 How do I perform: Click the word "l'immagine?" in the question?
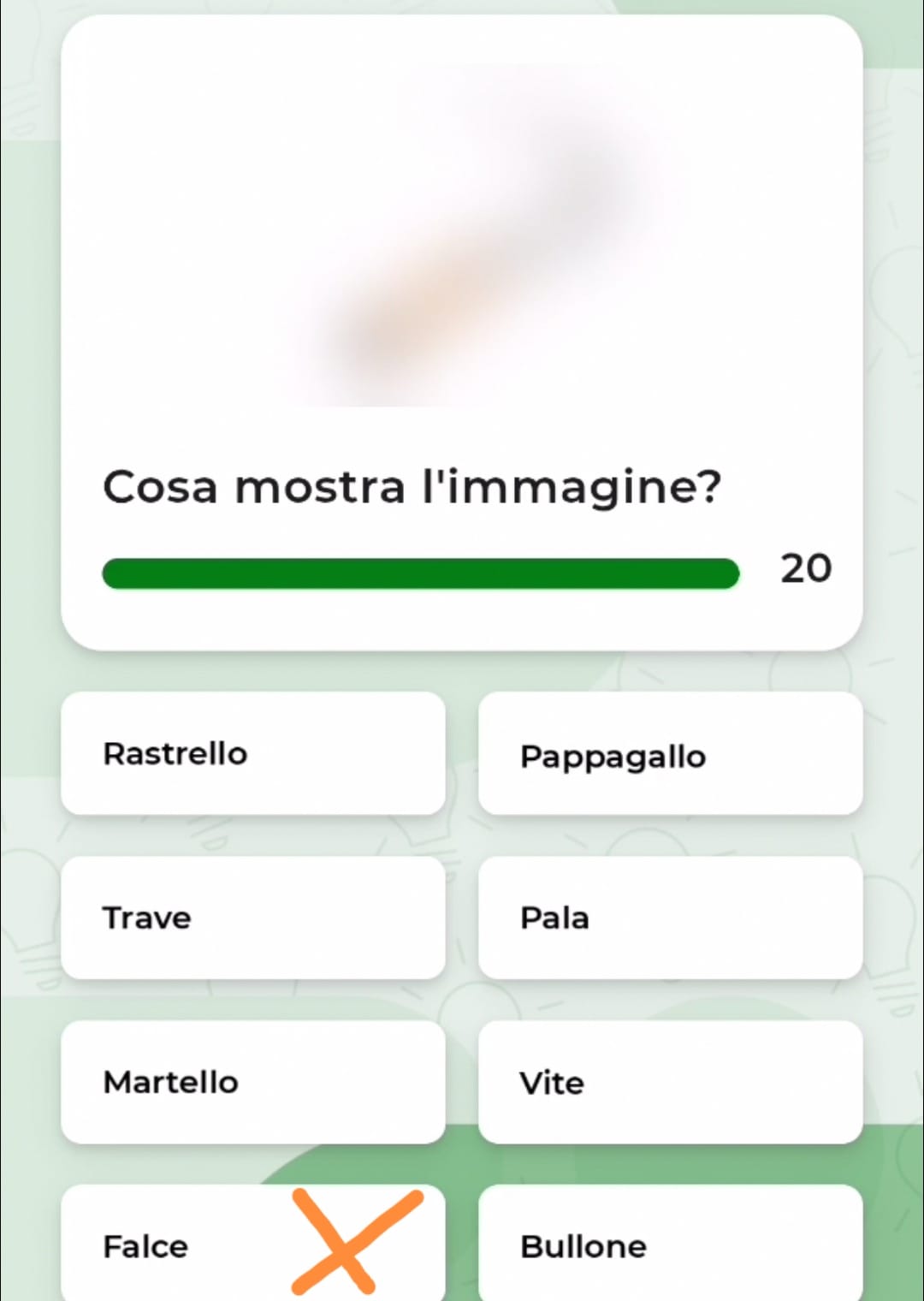[572, 487]
